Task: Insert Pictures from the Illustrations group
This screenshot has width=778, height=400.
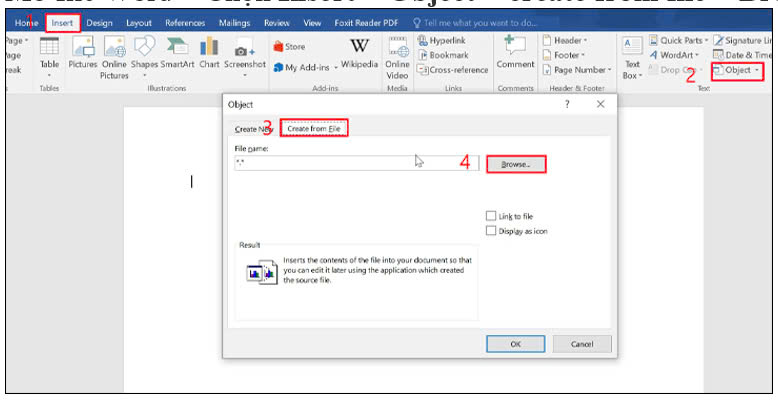Action: coord(83,53)
